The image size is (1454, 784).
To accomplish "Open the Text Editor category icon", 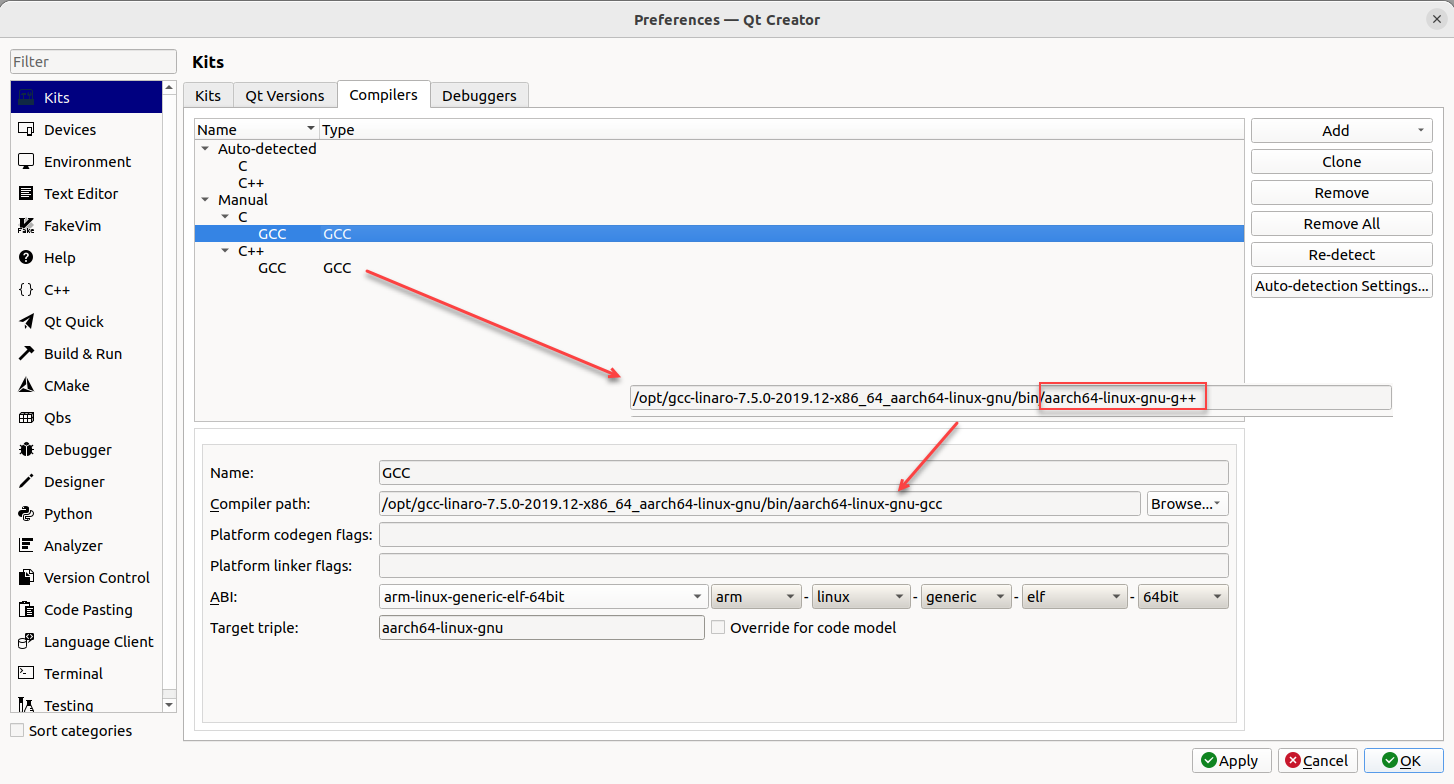I will 26,194.
